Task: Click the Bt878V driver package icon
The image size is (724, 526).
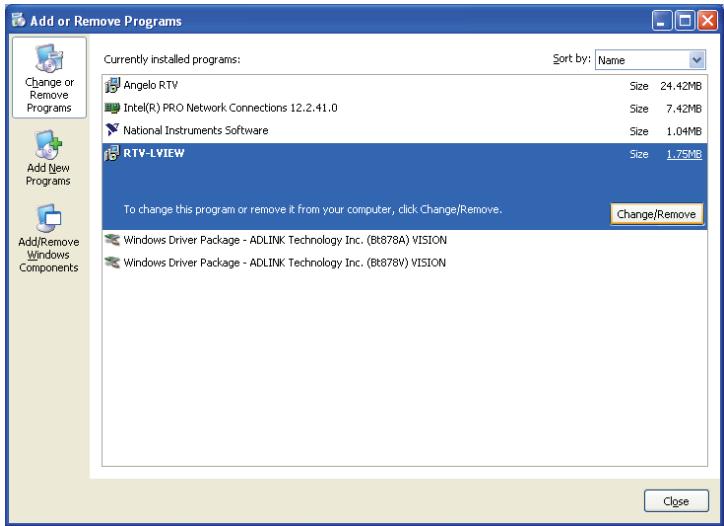Action: (112, 262)
